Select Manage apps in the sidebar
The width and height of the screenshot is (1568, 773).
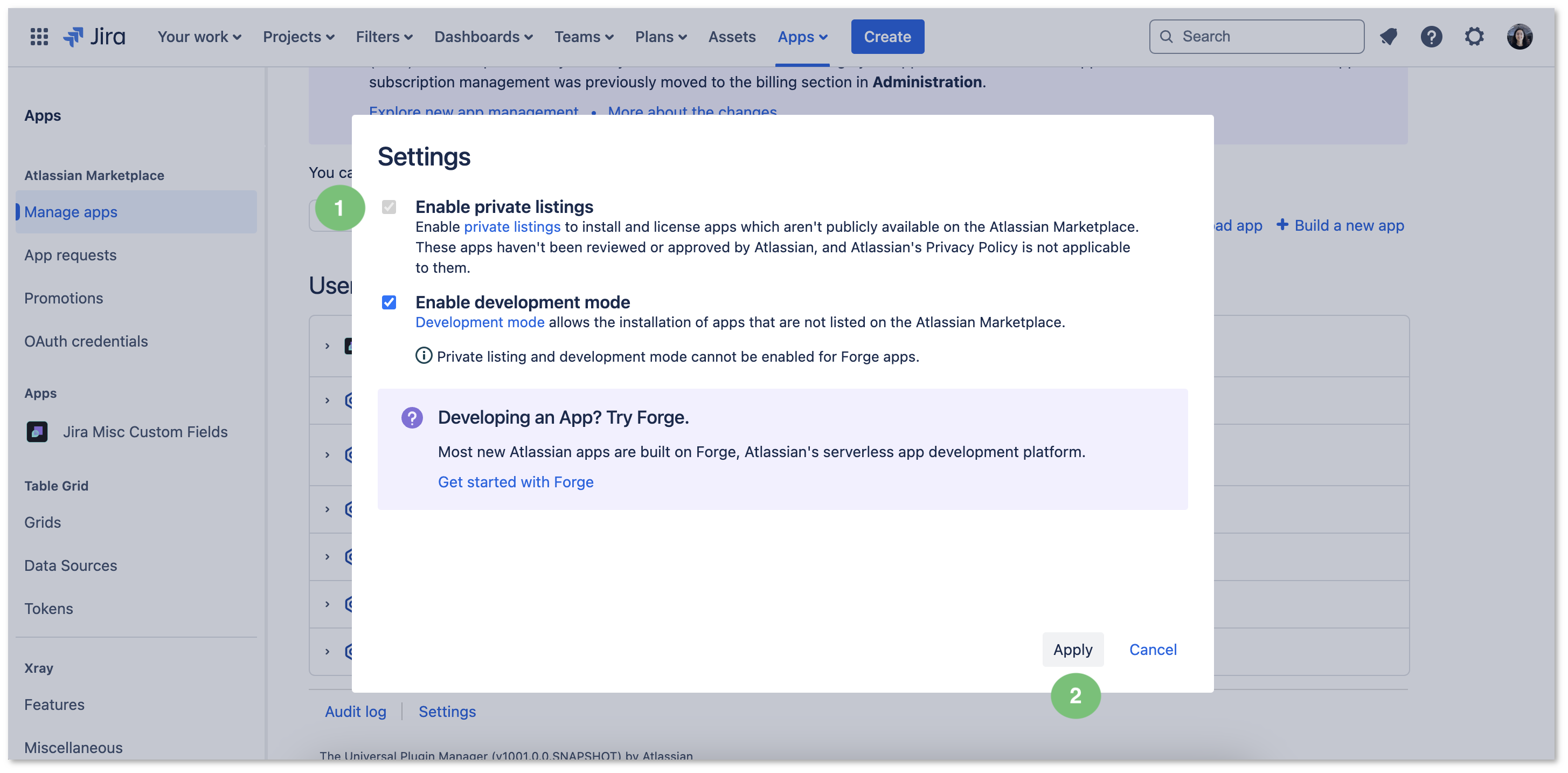136,212
